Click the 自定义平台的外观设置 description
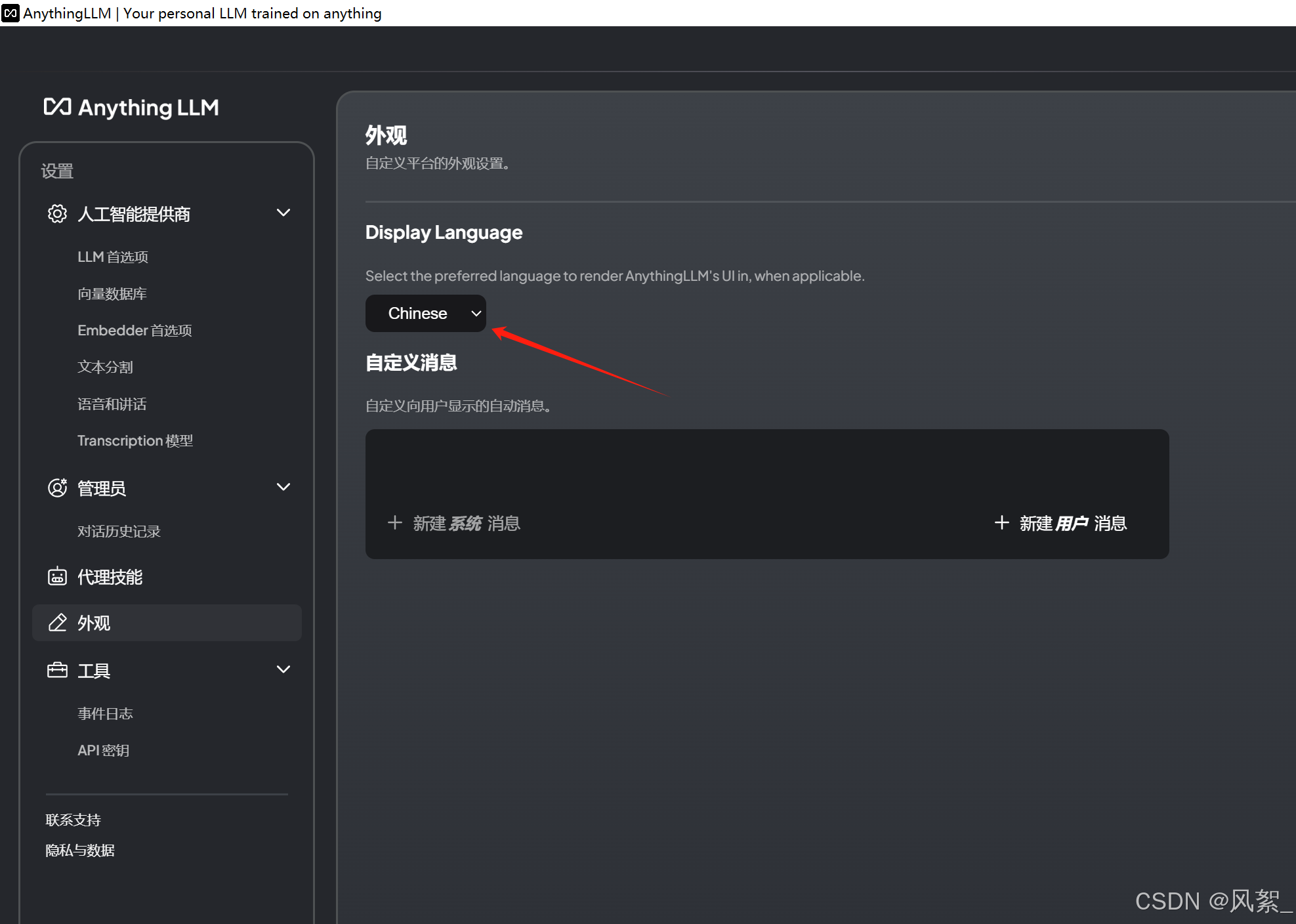This screenshot has height=924, width=1296. [x=438, y=163]
